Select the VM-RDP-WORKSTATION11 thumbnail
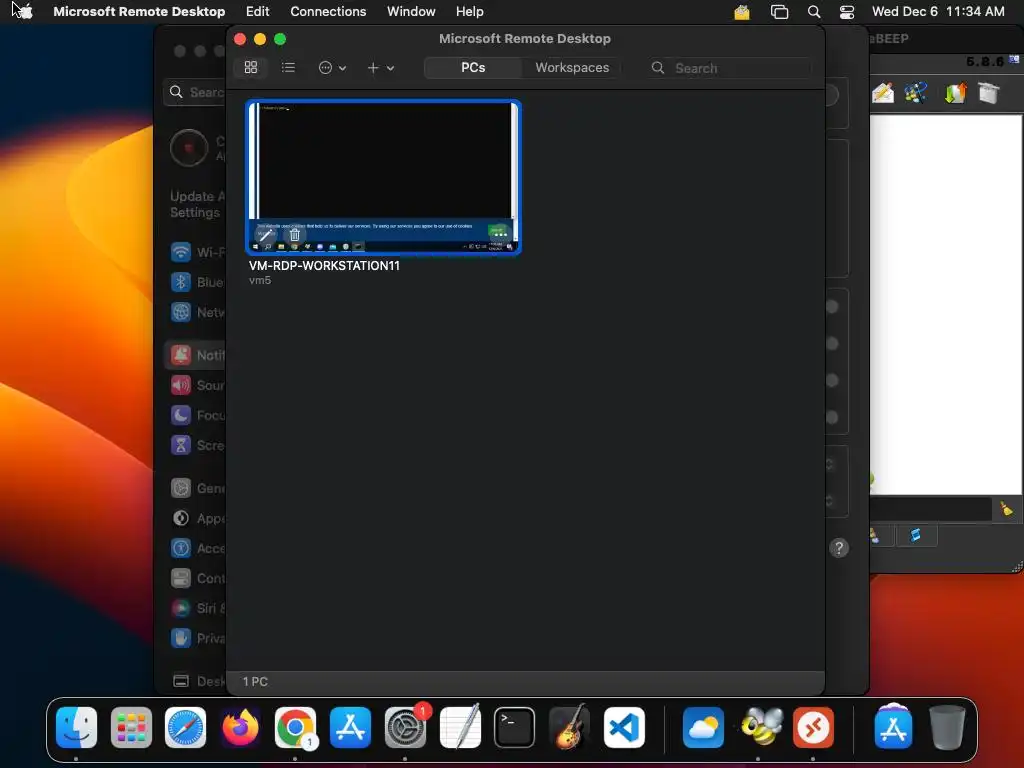The width and height of the screenshot is (1024, 768). (383, 177)
